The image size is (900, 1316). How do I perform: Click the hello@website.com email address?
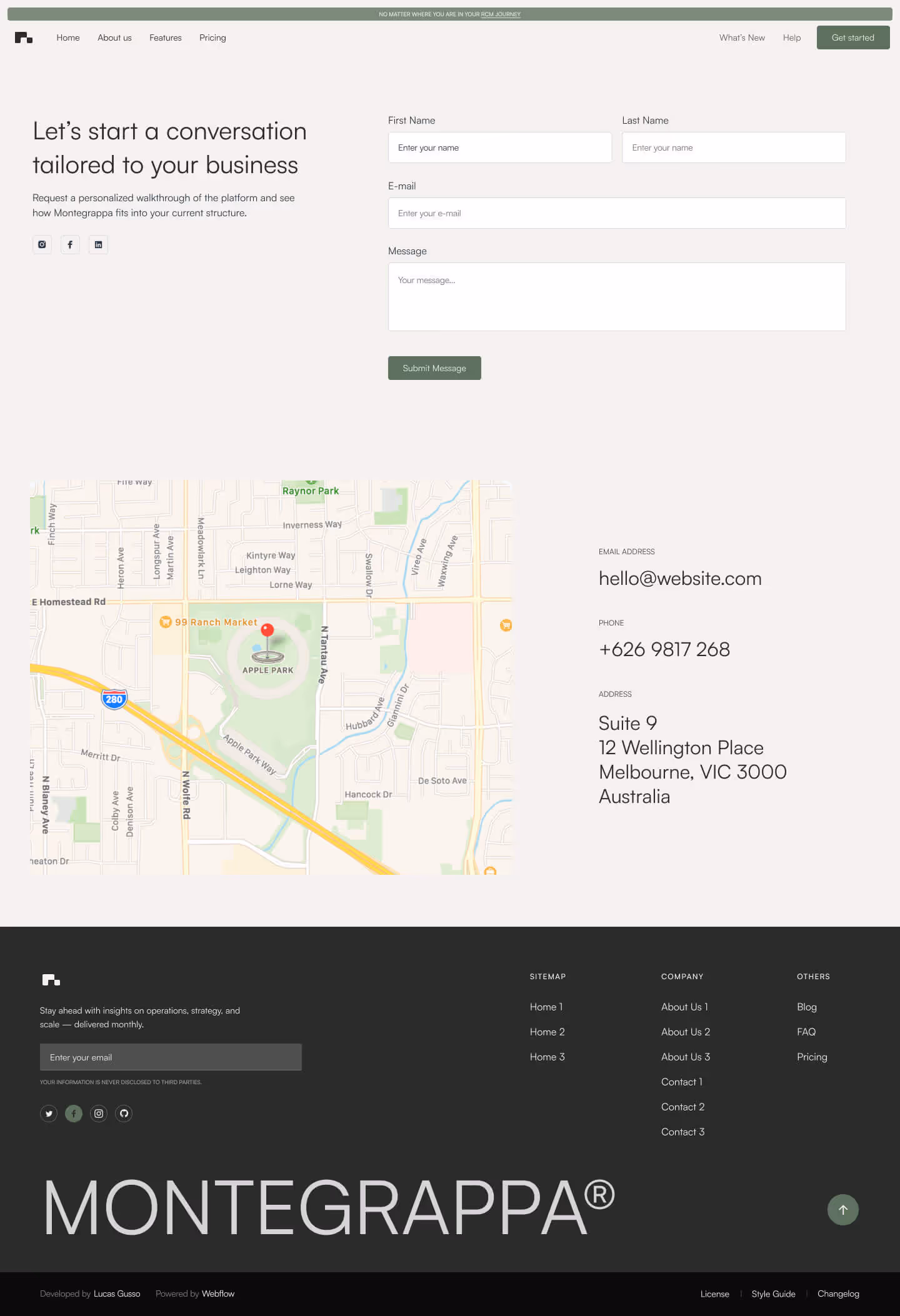(680, 578)
